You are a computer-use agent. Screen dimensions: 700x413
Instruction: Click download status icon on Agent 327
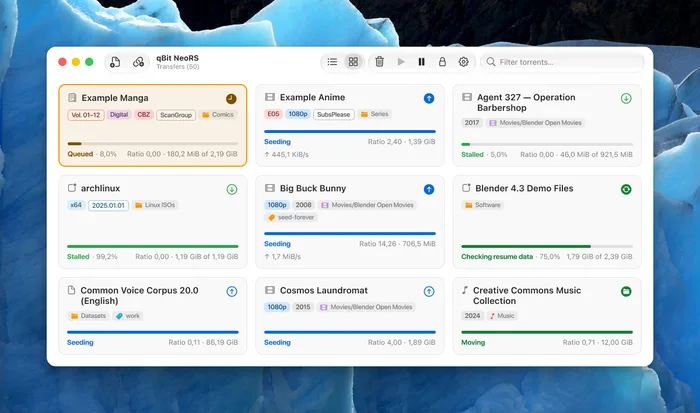[626, 98]
